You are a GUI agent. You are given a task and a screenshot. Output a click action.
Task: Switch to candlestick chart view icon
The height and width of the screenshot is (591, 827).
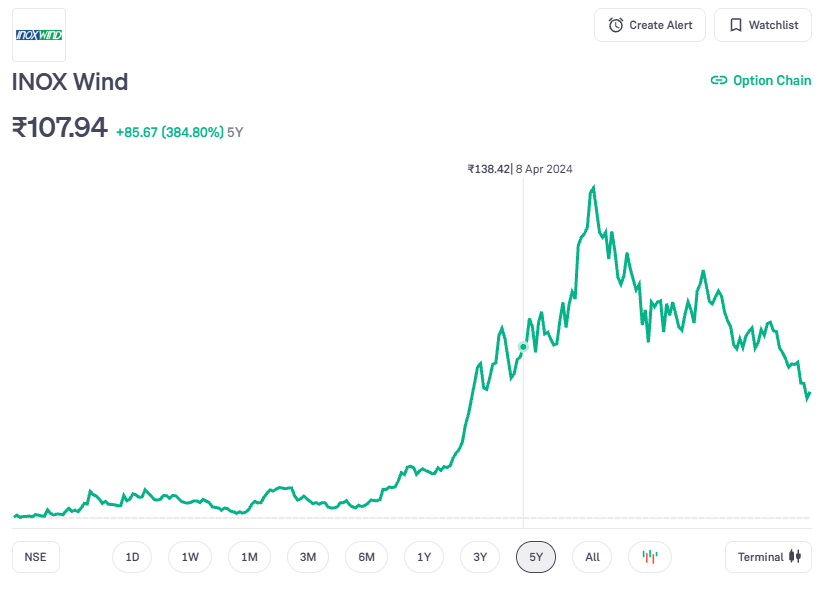(x=650, y=557)
